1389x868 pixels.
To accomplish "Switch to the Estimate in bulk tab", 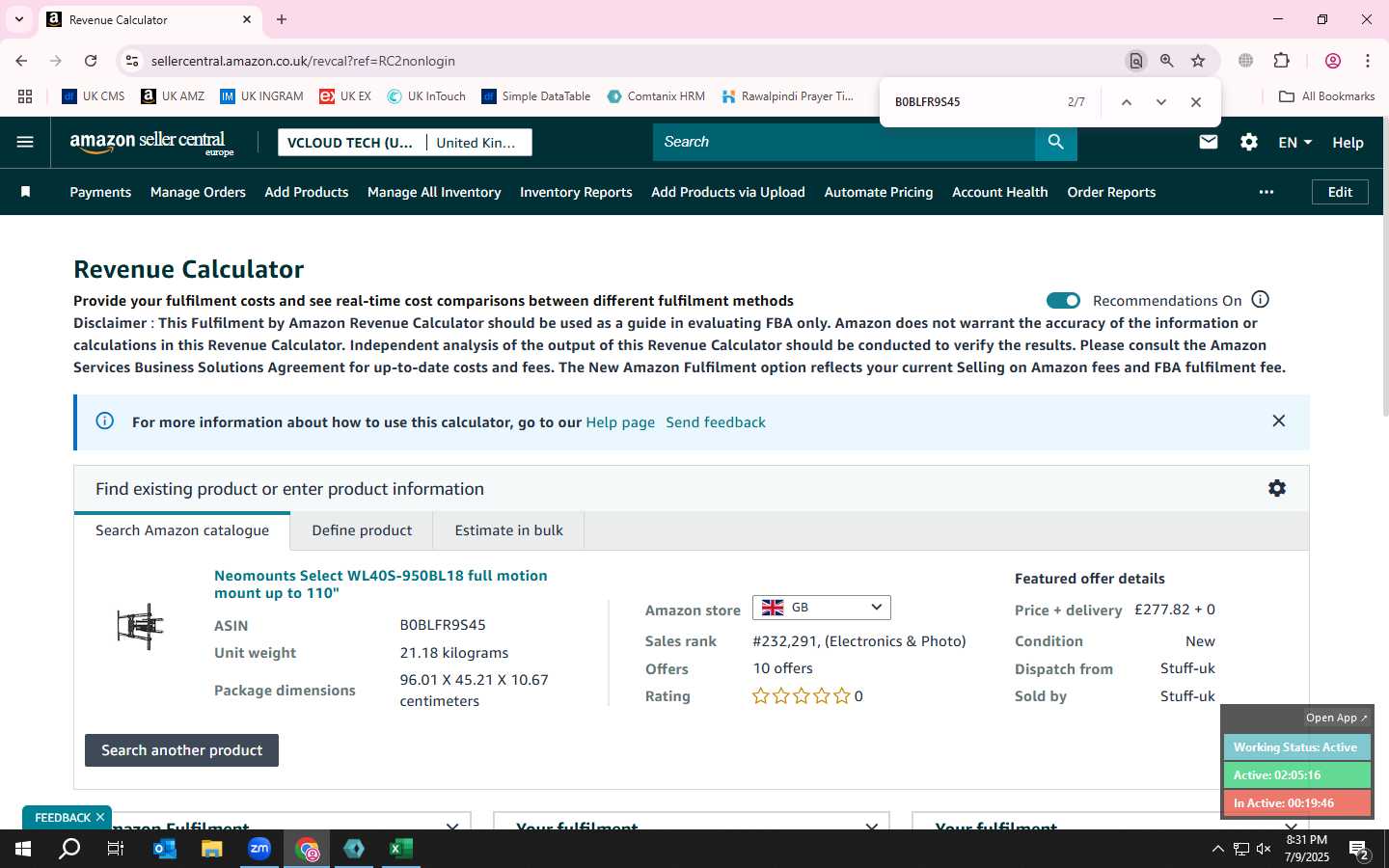I will pos(508,530).
